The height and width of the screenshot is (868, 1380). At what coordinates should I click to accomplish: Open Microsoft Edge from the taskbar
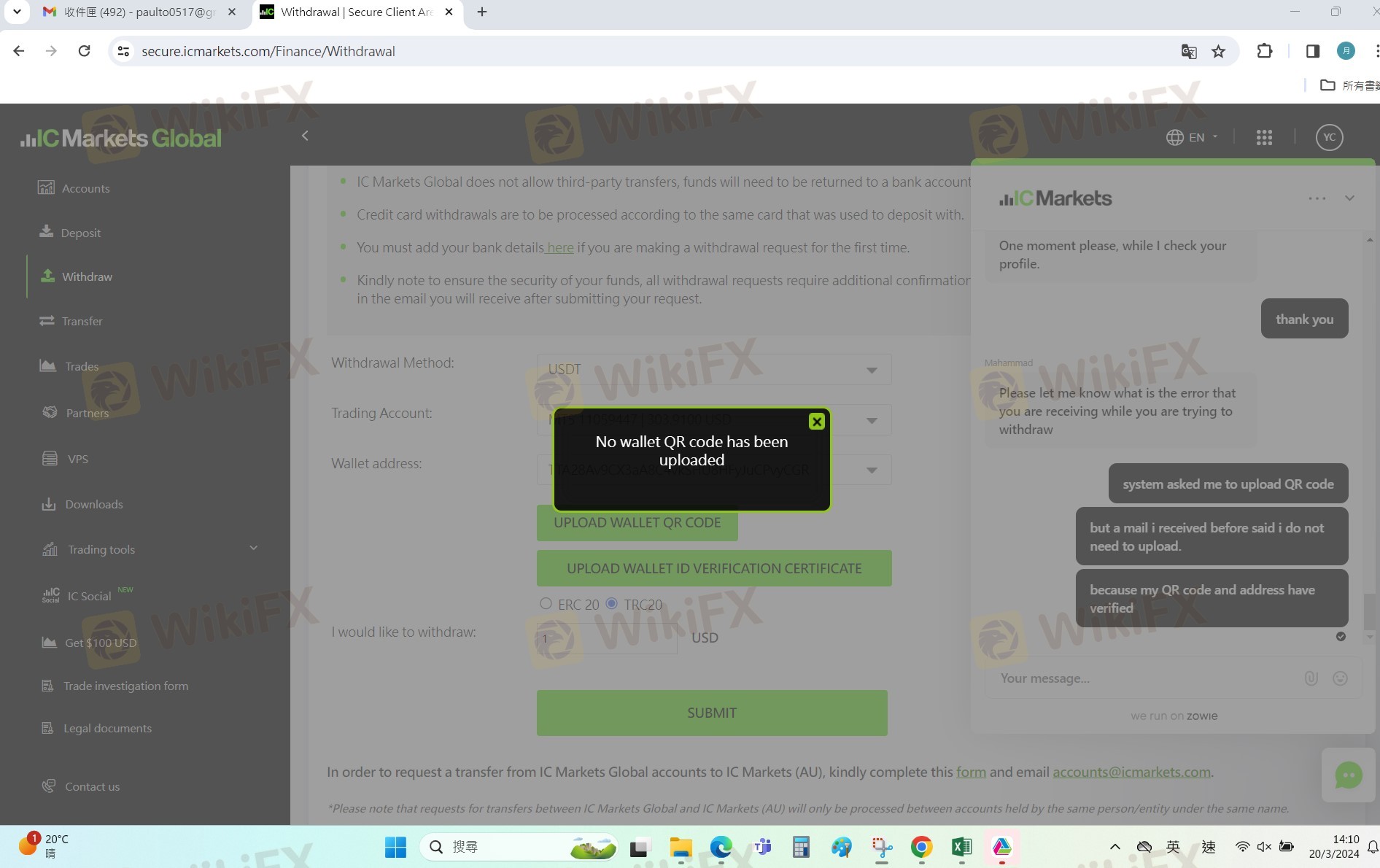pos(721,847)
